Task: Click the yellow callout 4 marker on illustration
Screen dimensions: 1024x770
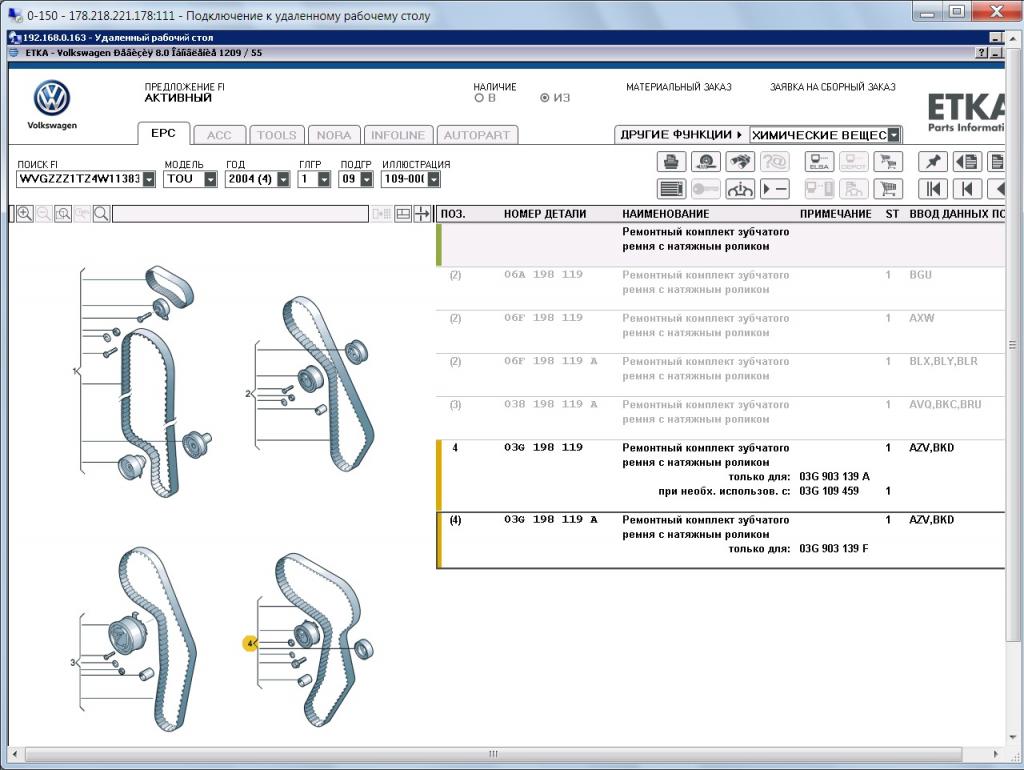Action: tap(249, 643)
